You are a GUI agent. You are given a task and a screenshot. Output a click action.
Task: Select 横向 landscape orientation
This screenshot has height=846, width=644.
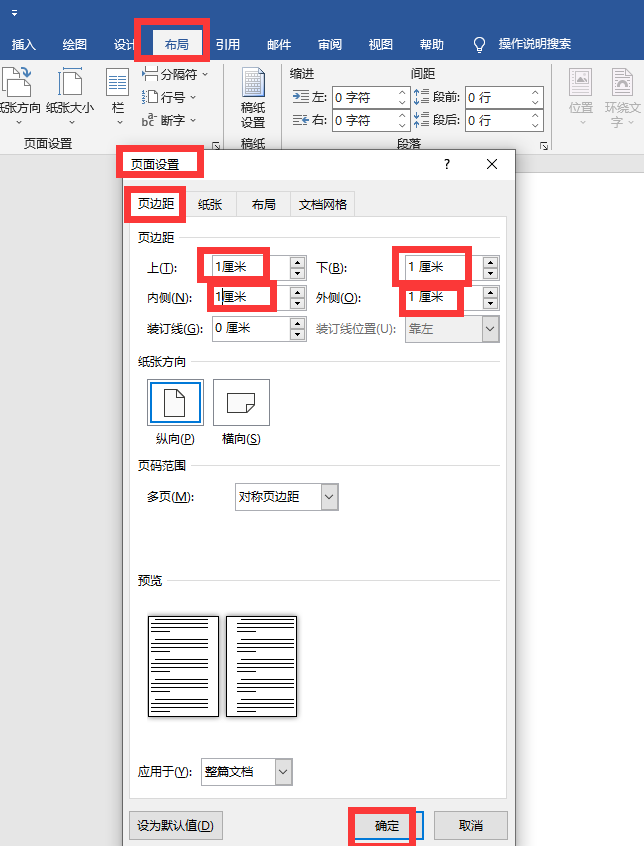pos(241,402)
